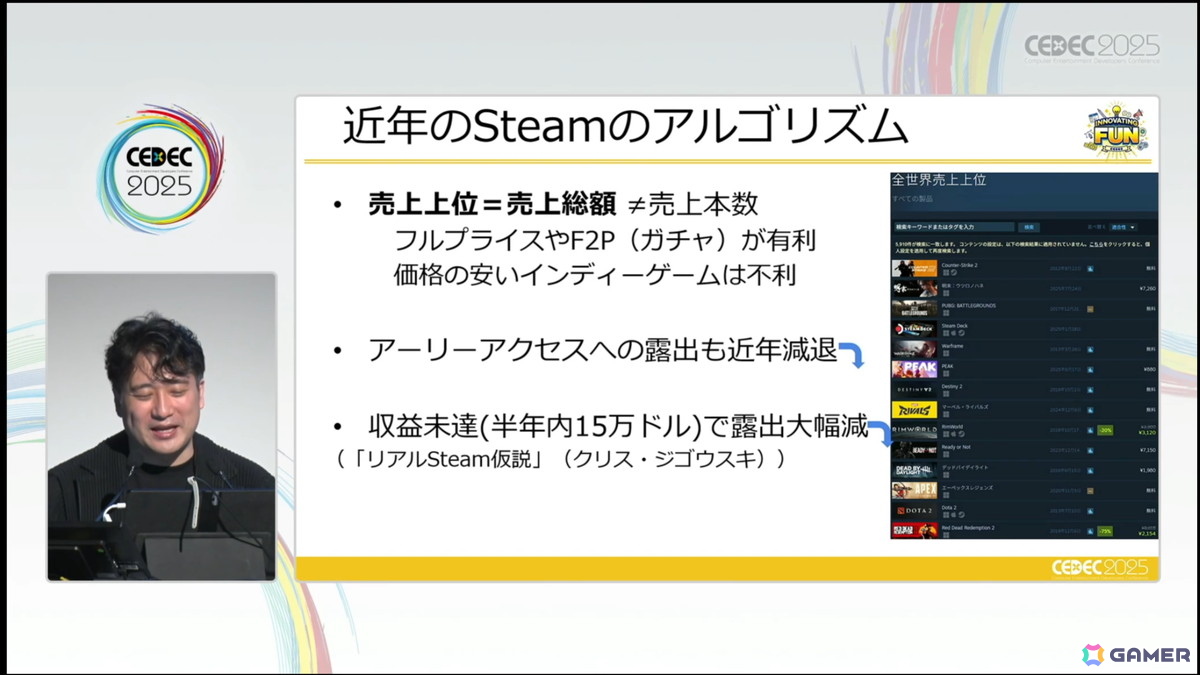This screenshot has height=675, width=1200.
Task: Click the こちら link in the notice
Action: click(1096, 245)
